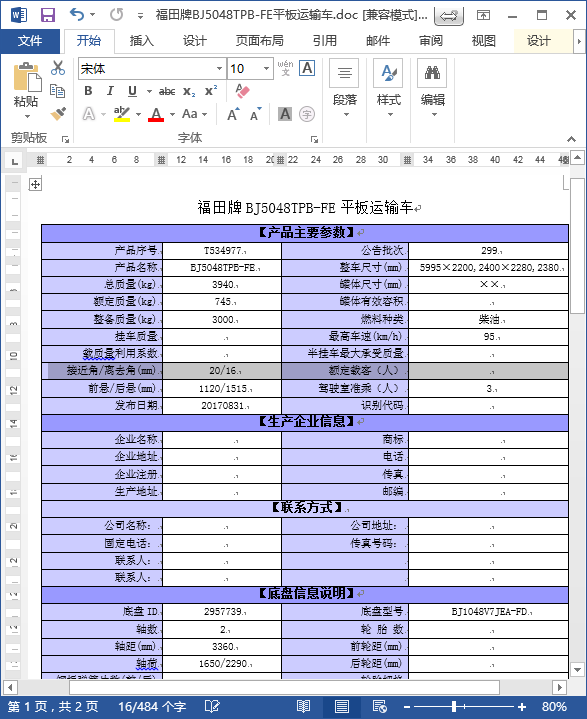Open proofing errors status icon

pyautogui.click(x=212, y=707)
